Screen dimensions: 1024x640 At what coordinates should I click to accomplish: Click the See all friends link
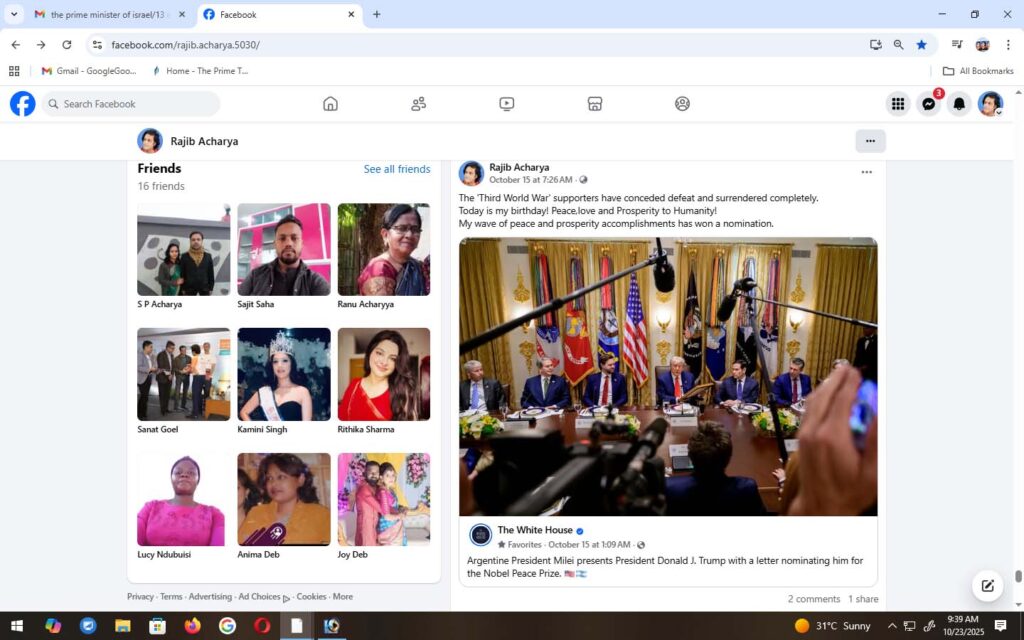coord(396,169)
